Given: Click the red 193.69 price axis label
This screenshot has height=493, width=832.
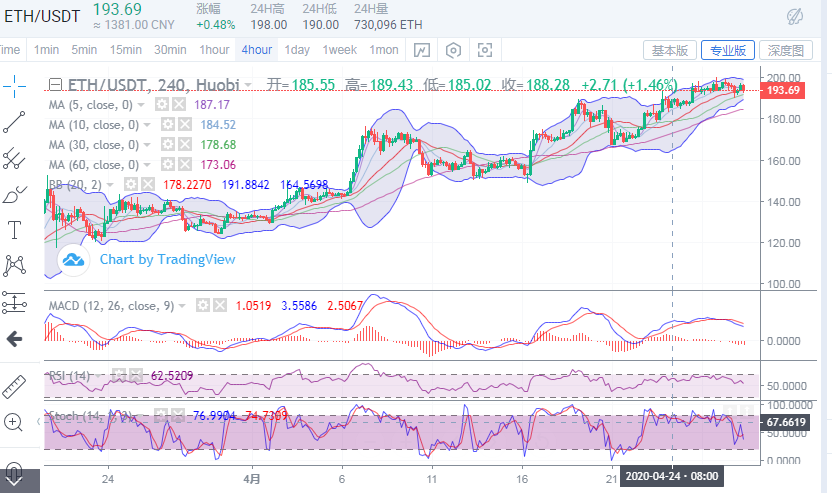Looking at the screenshot, I should 783,90.
